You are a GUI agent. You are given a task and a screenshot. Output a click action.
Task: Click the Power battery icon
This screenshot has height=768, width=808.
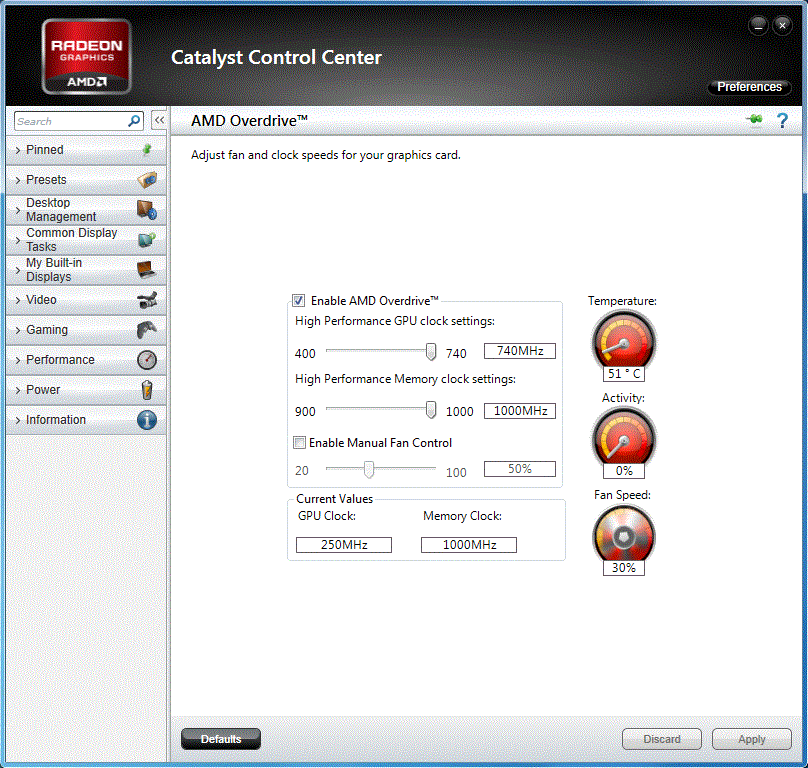click(147, 390)
